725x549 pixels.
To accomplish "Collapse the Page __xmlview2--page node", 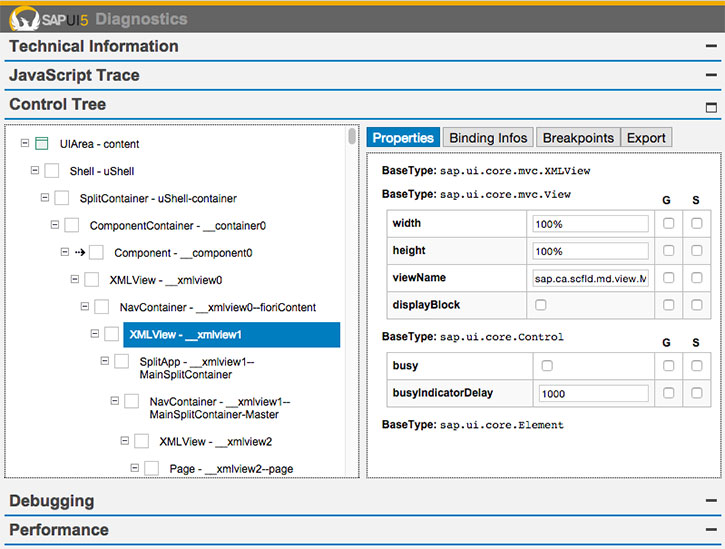I will [135, 468].
